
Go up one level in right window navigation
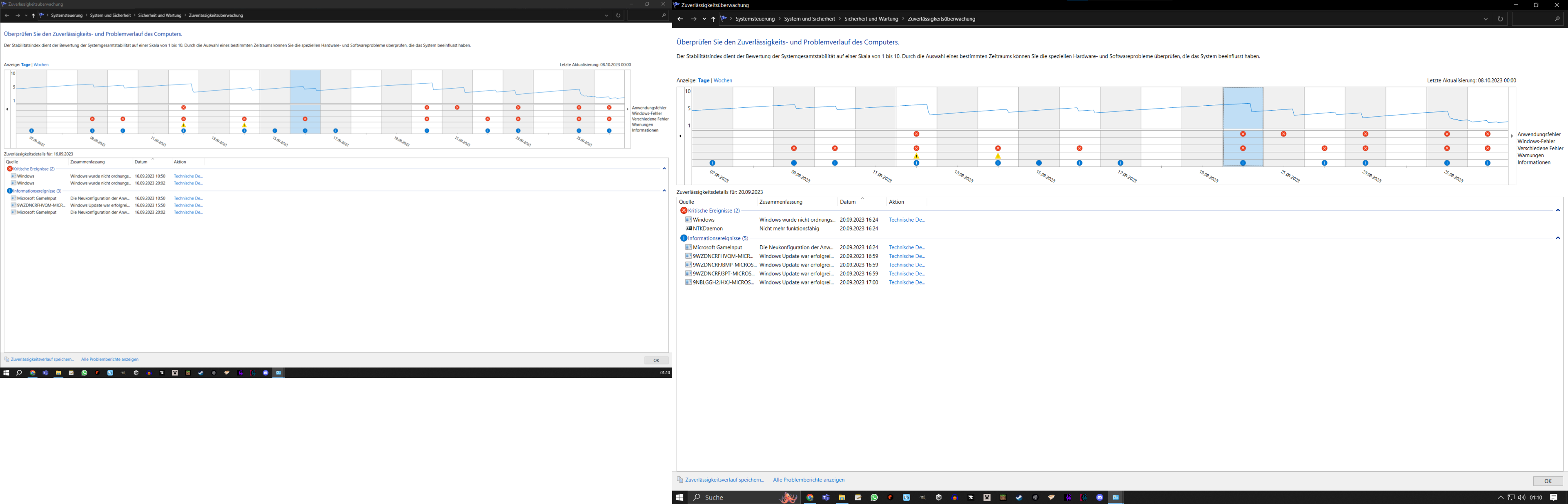coord(713,19)
